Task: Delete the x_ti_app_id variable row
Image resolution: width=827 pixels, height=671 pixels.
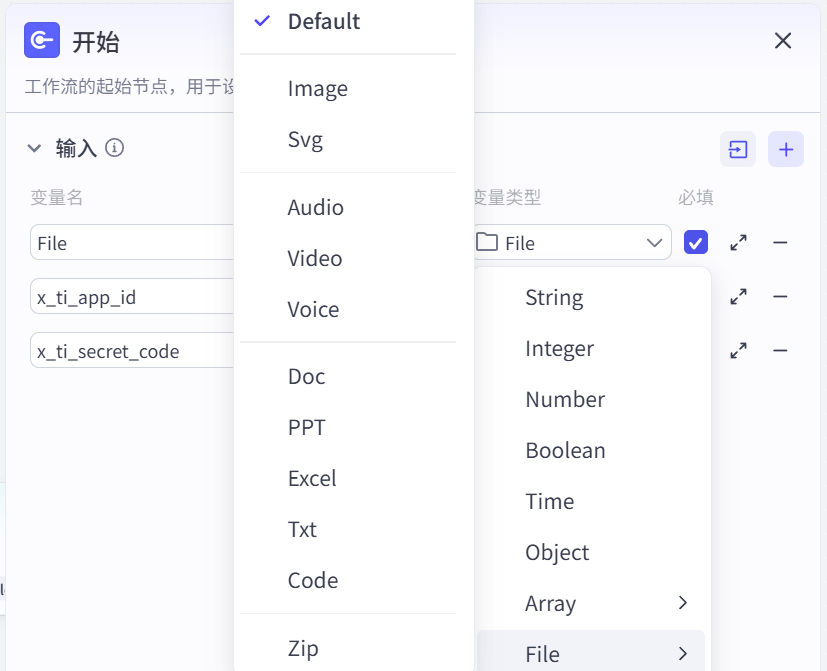Action: pos(780,296)
